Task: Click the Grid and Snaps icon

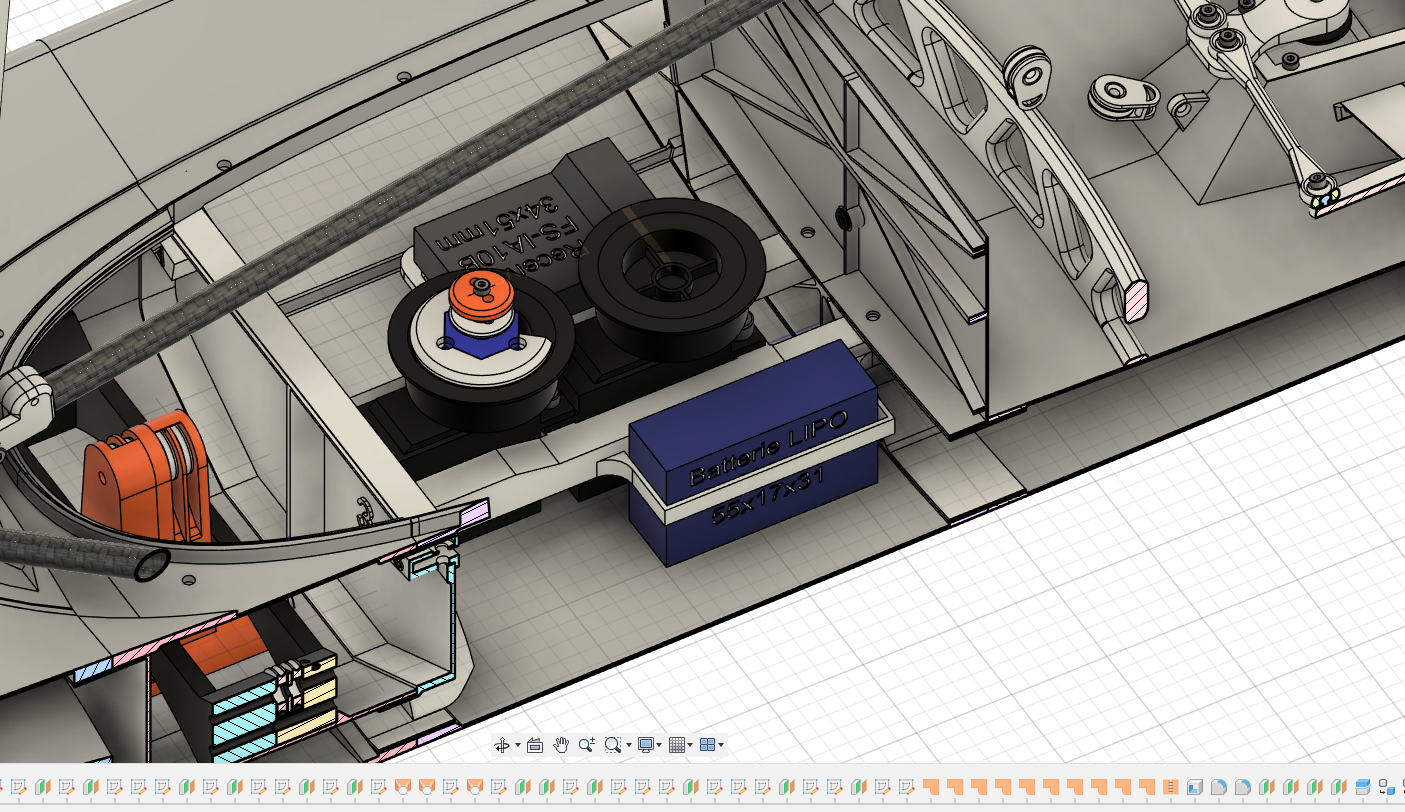Action: coord(677,745)
